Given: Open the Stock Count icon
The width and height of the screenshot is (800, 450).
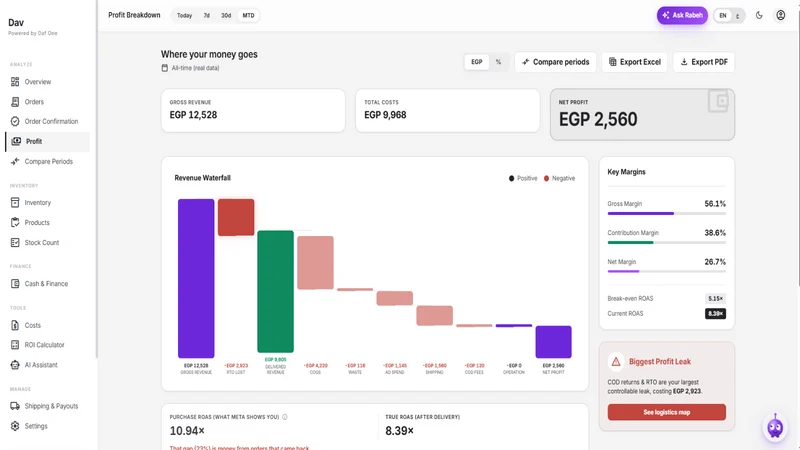Looking at the screenshot, I should (15, 242).
